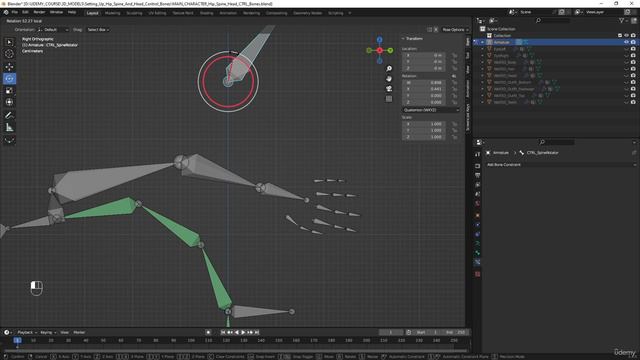Viewport: 640px width, 360px height.
Task: Select the Measure ruler tool
Action: pos(9,127)
